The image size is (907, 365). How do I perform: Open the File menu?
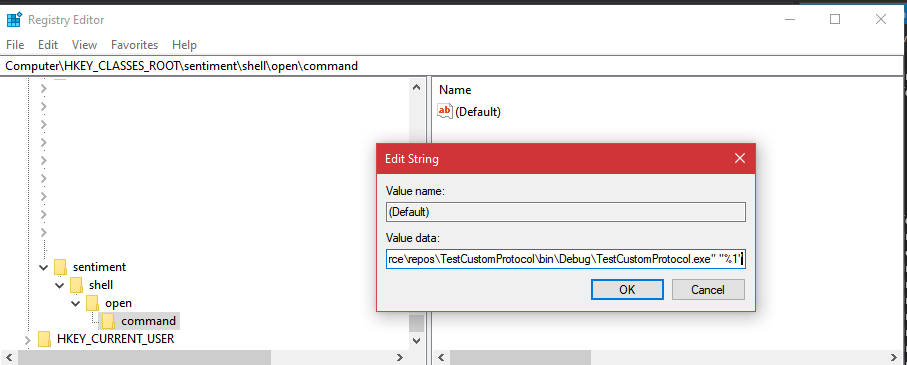click(x=15, y=45)
